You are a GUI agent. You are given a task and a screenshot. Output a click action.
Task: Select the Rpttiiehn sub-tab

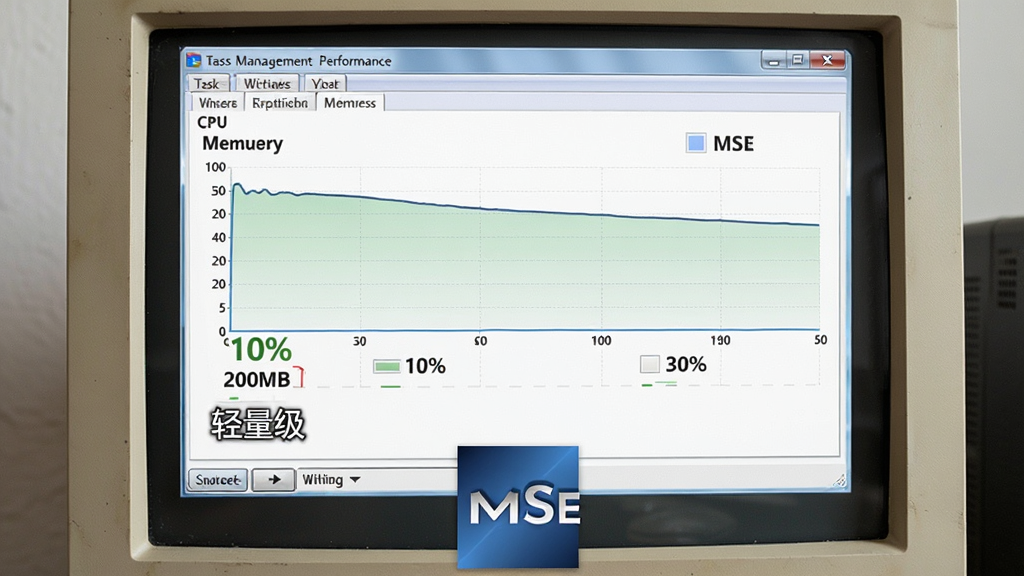coord(280,103)
